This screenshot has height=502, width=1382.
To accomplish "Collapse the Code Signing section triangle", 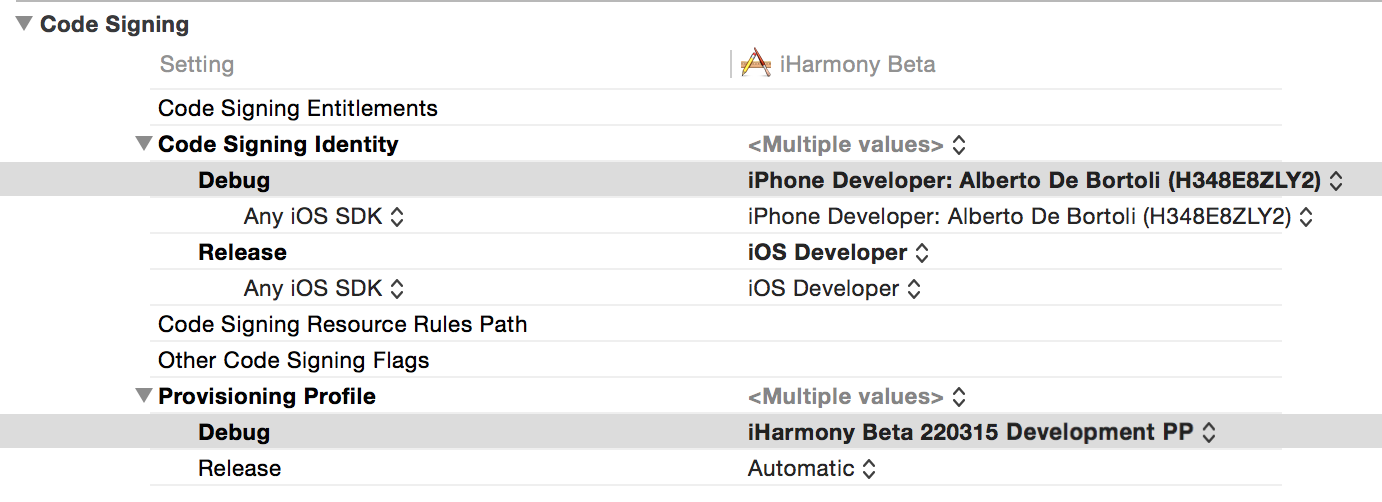I will point(24,25).
